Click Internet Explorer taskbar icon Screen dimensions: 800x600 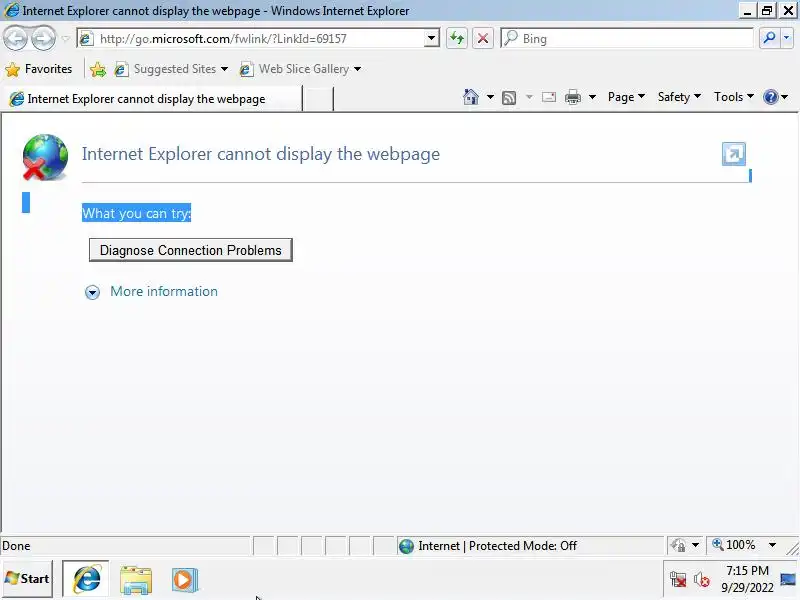(86, 579)
